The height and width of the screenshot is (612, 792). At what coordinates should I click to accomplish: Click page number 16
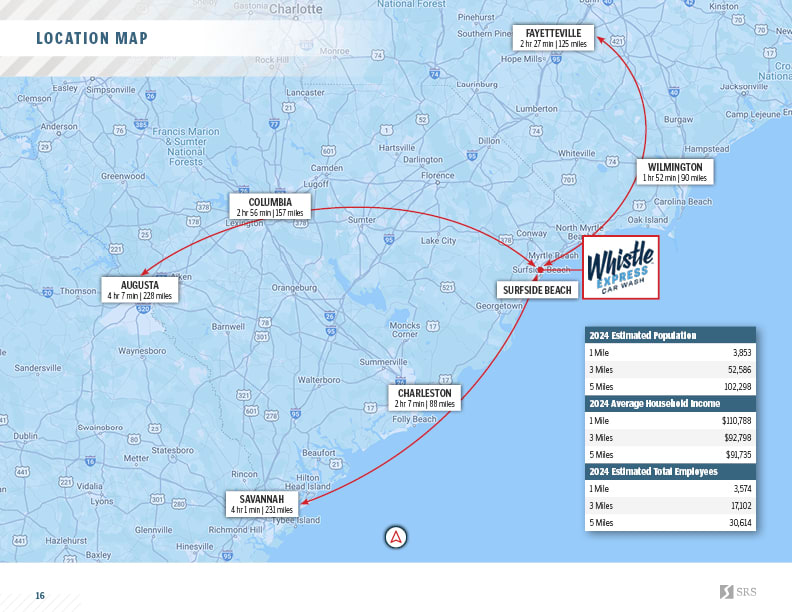[40, 596]
